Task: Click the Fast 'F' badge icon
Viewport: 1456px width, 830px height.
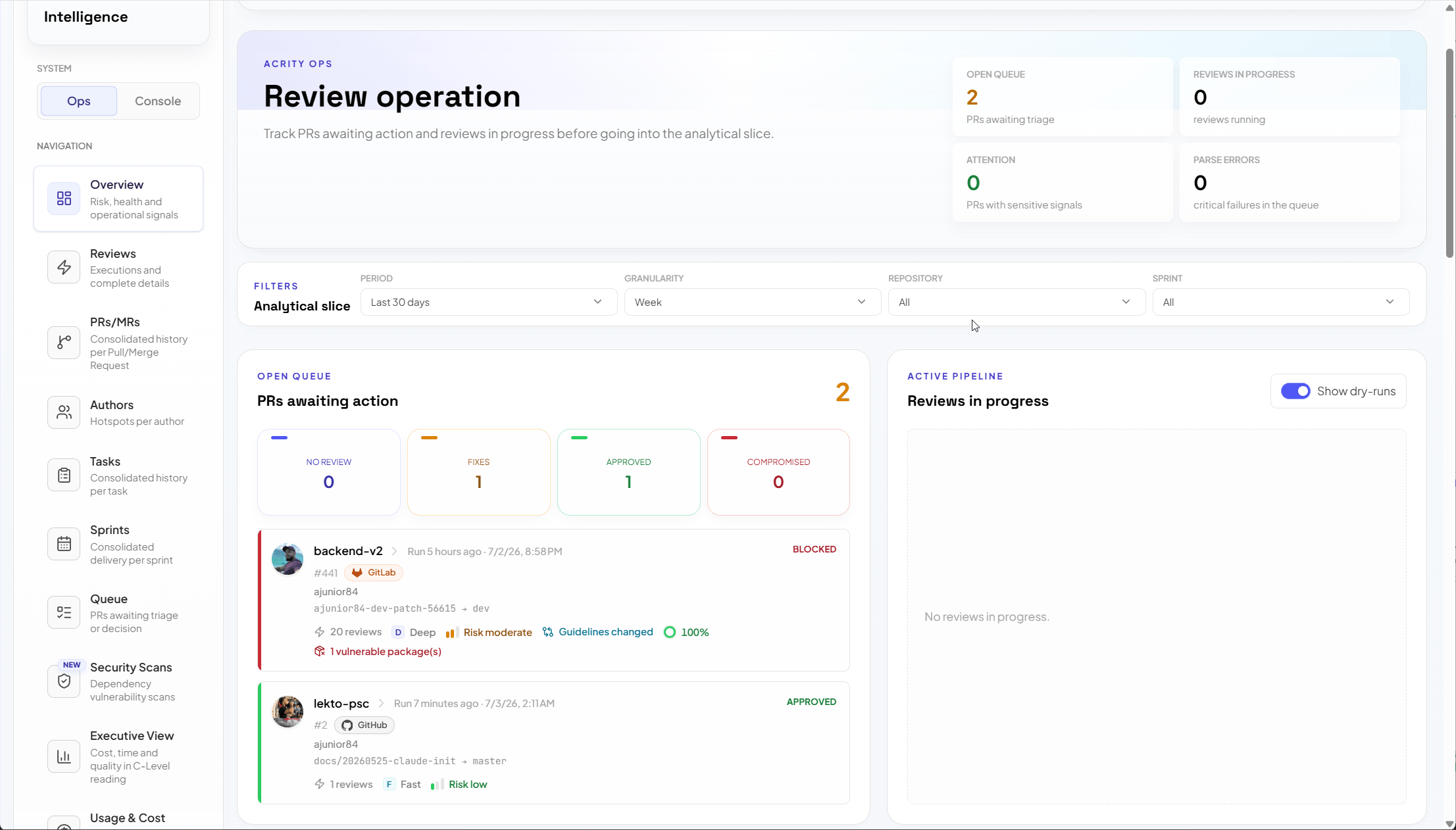Action: pos(389,785)
